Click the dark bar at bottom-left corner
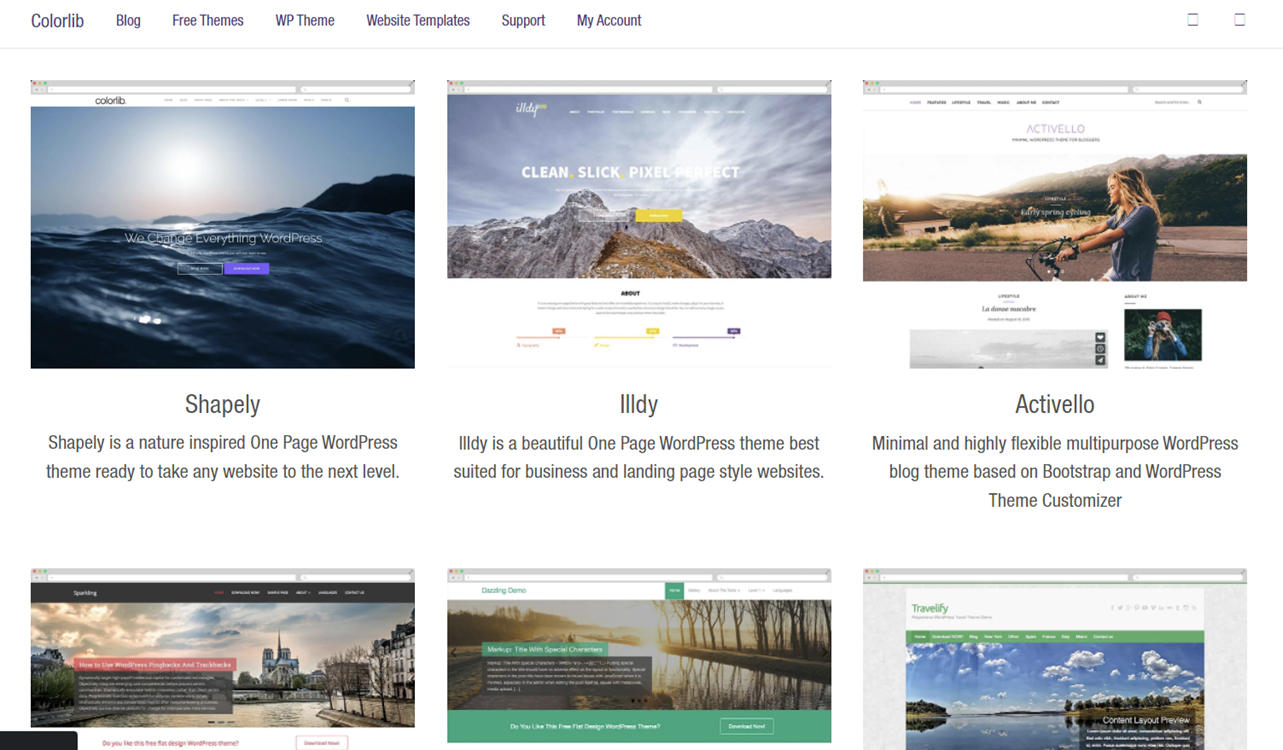 (x=38, y=741)
